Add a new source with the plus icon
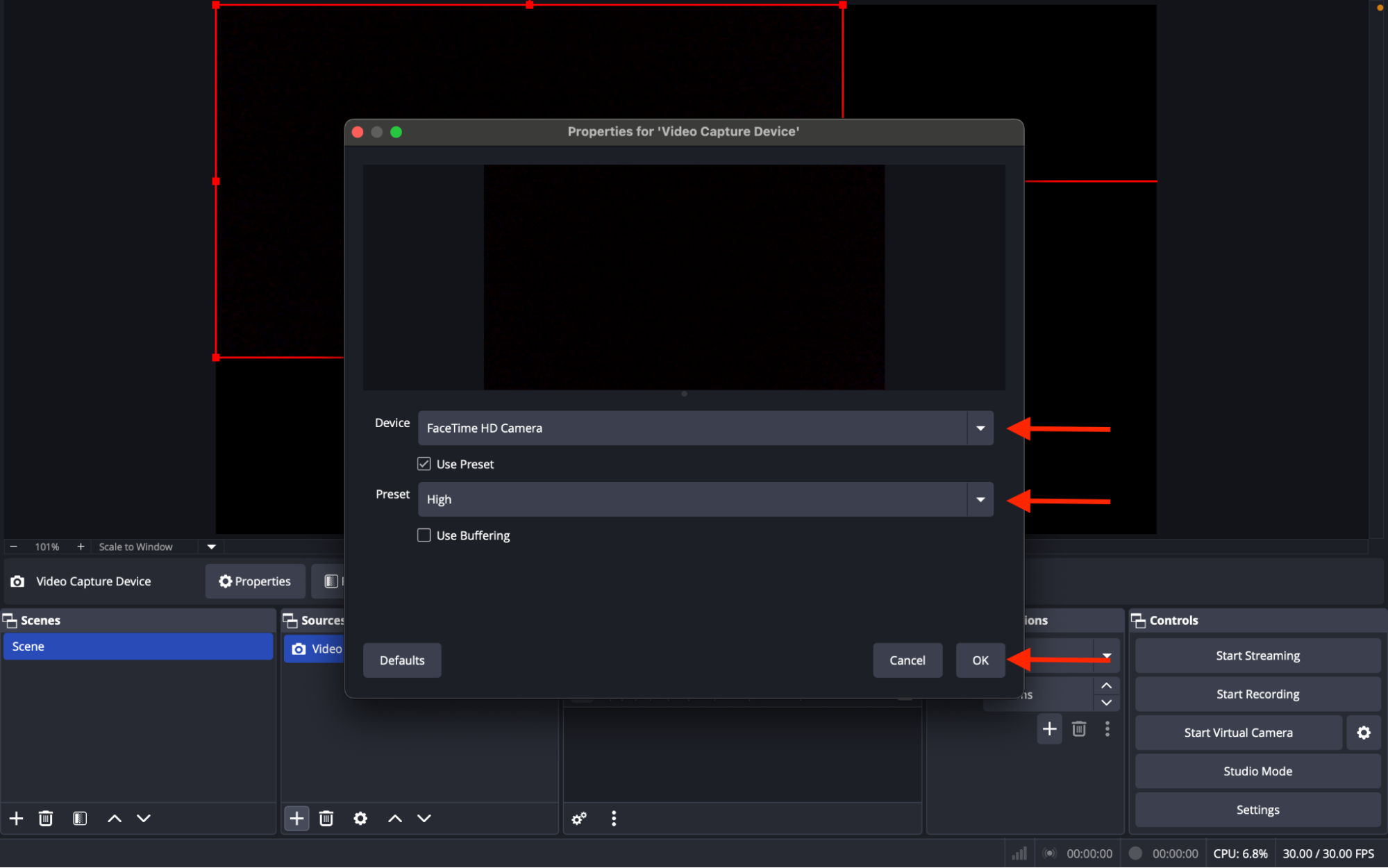 coord(296,818)
